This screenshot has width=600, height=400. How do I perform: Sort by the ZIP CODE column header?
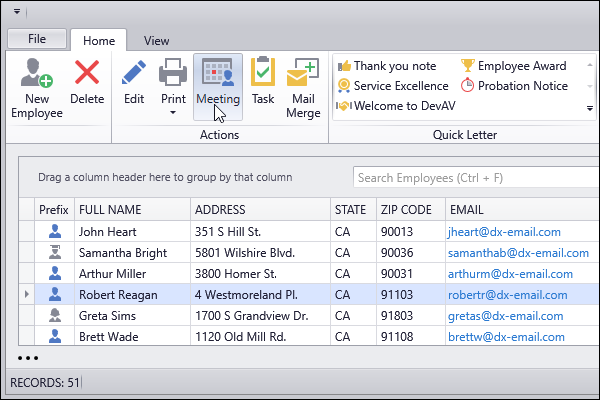[405, 210]
